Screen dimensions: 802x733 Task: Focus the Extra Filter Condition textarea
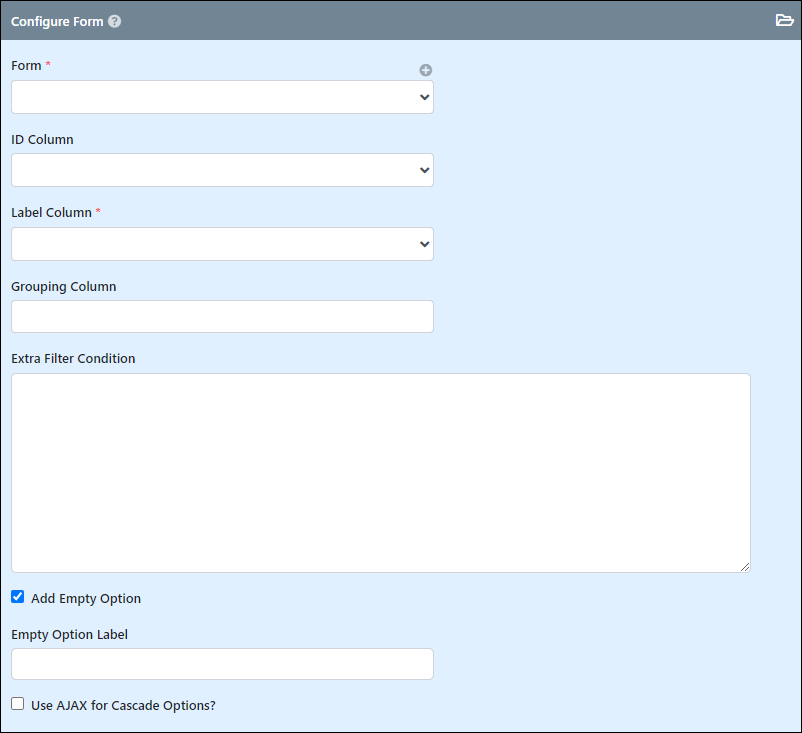381,473
